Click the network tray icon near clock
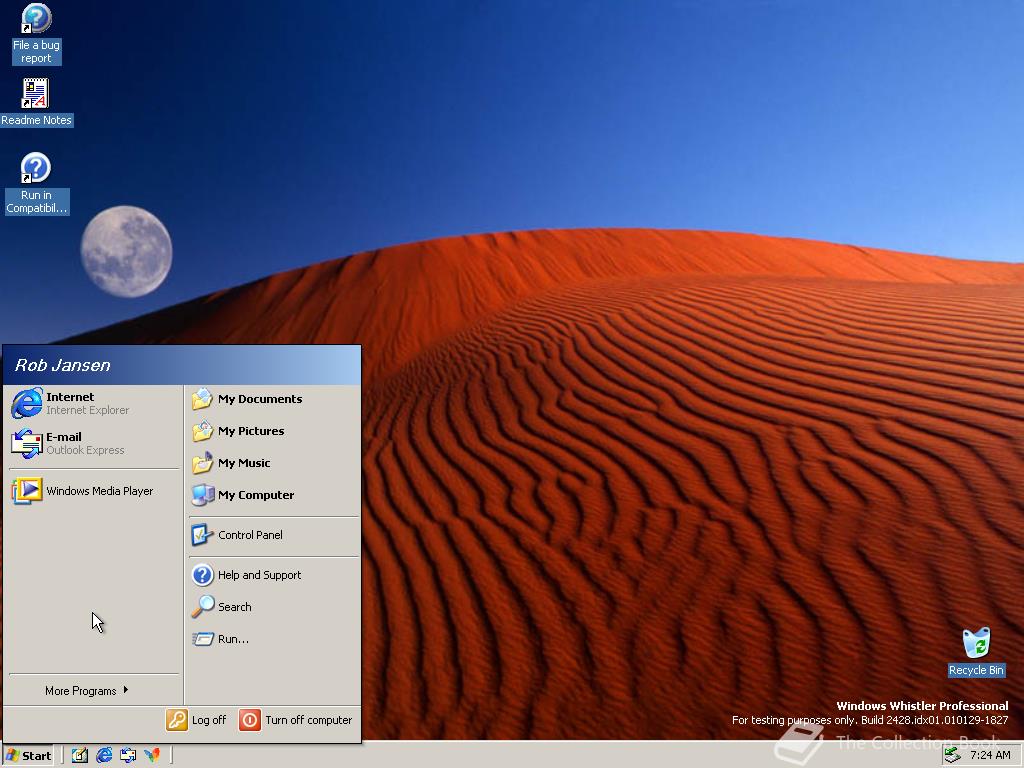 point(953,755)
